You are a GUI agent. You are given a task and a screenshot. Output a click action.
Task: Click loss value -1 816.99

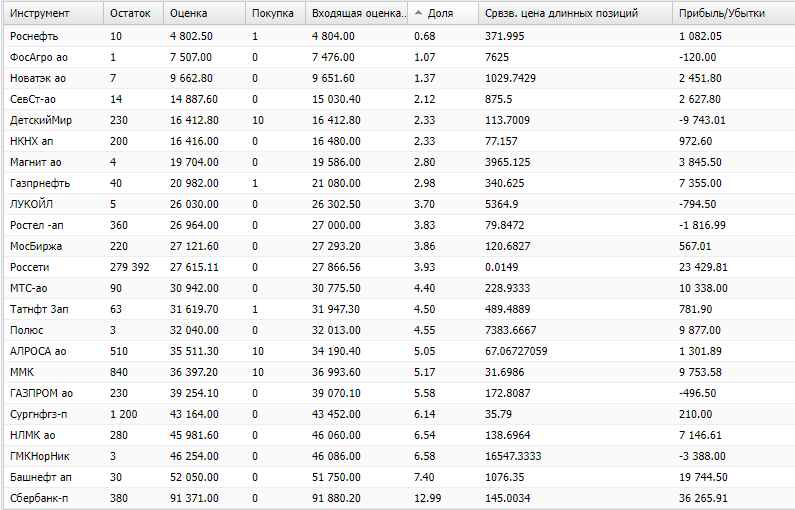[x=702, y=226]
